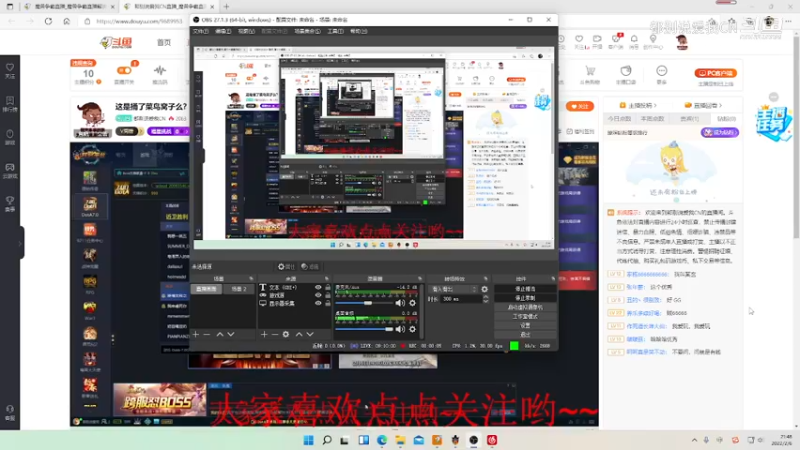Open the 编辑 menu in OBS
This screenshot has height=450, width=800.
coord(223,31)
